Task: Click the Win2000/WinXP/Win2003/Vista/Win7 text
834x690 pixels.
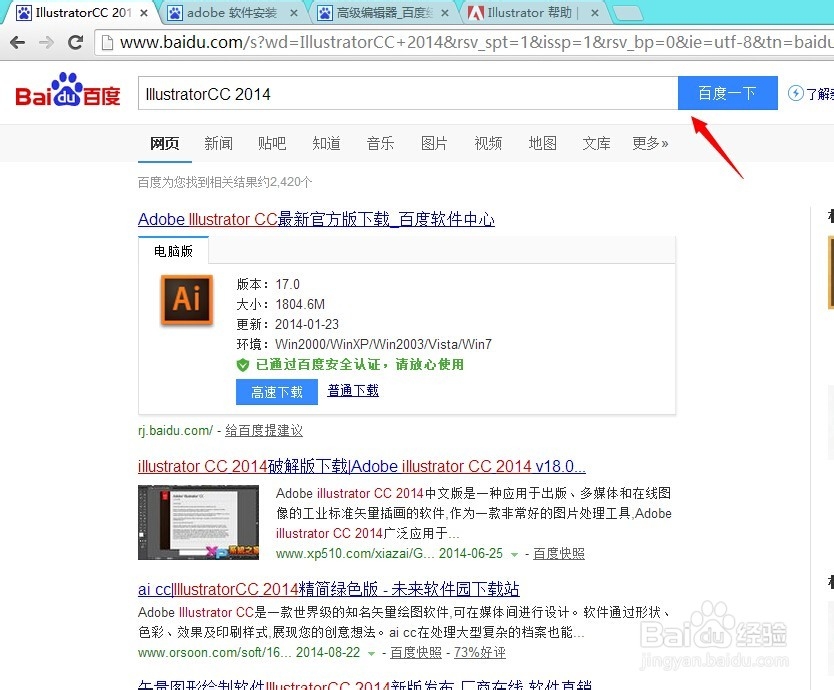Action: 383,344
